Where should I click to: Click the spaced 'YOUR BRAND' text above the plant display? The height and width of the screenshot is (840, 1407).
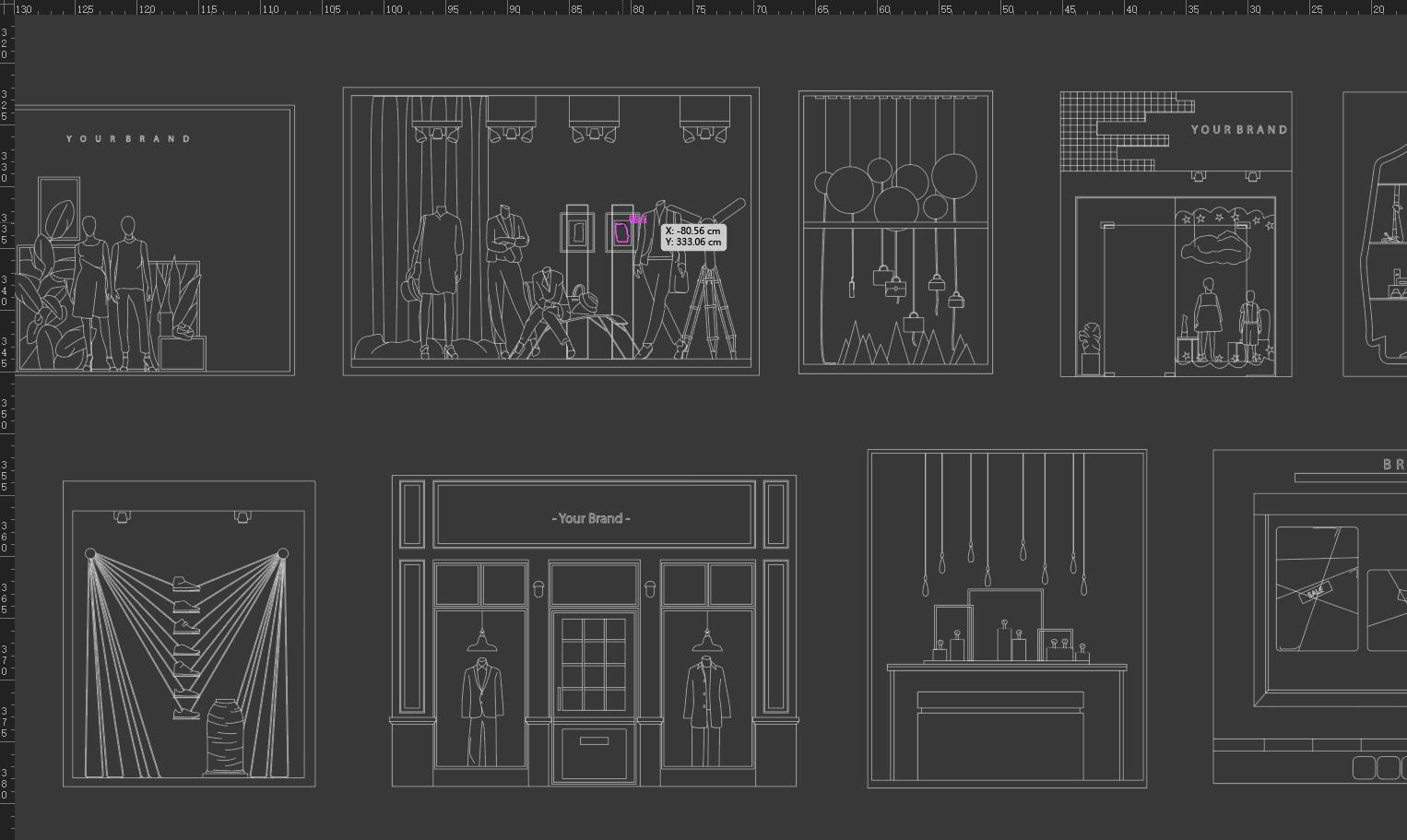click(x=129, y=139)
